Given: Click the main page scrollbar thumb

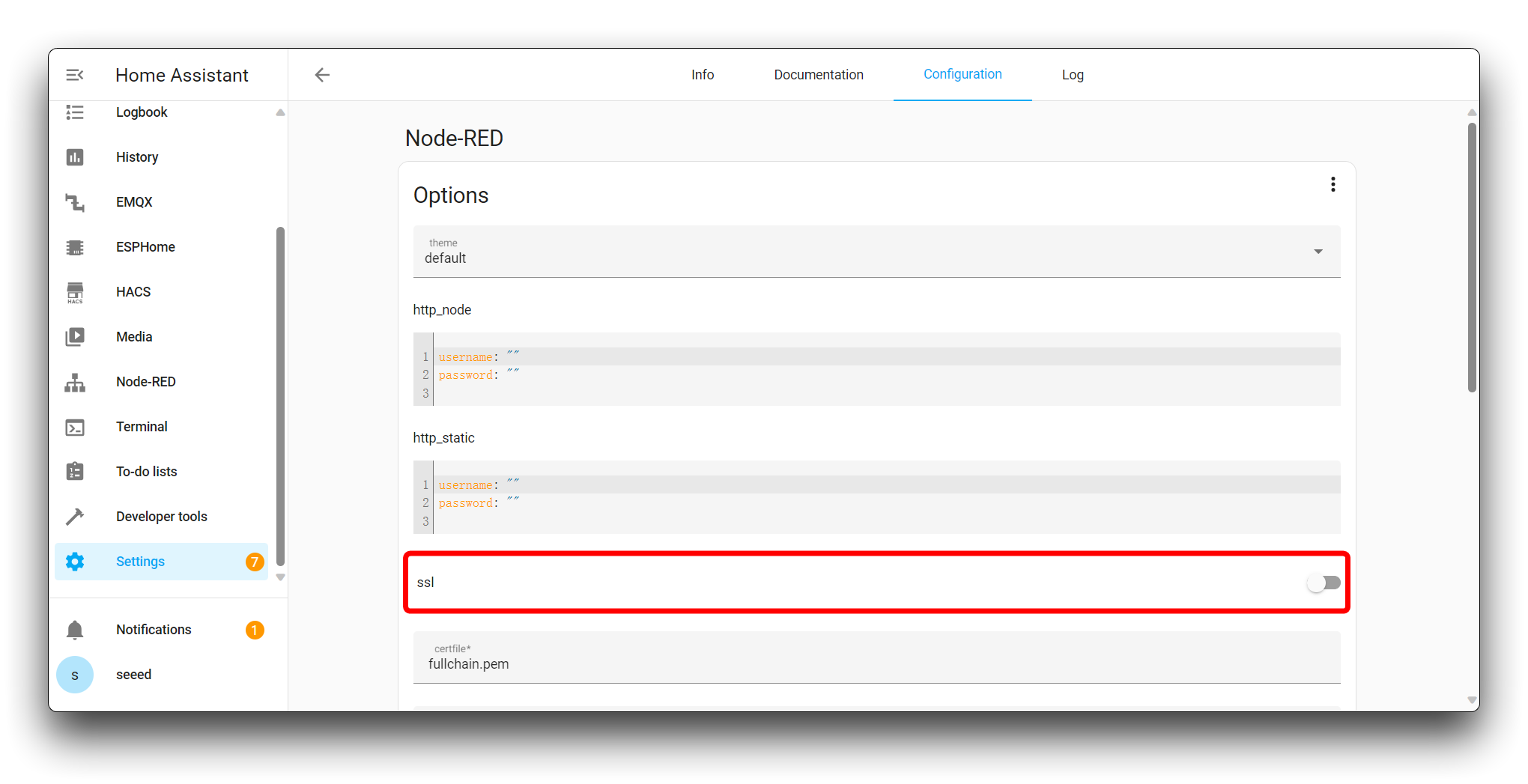Looking at the screenshot, I should tap(1472, 258).
